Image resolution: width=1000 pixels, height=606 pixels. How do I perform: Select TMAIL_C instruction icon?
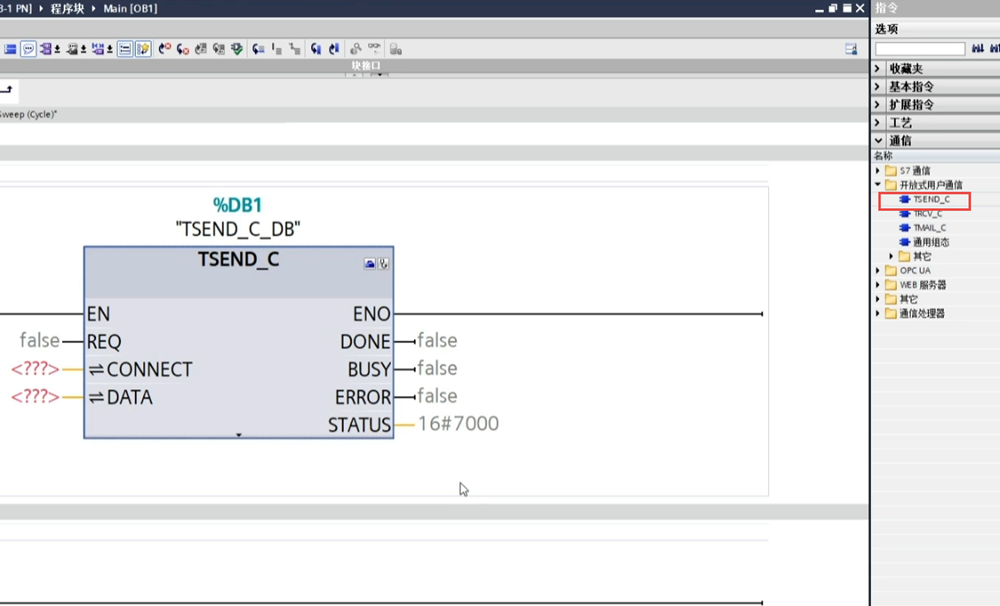pos(905,228)
